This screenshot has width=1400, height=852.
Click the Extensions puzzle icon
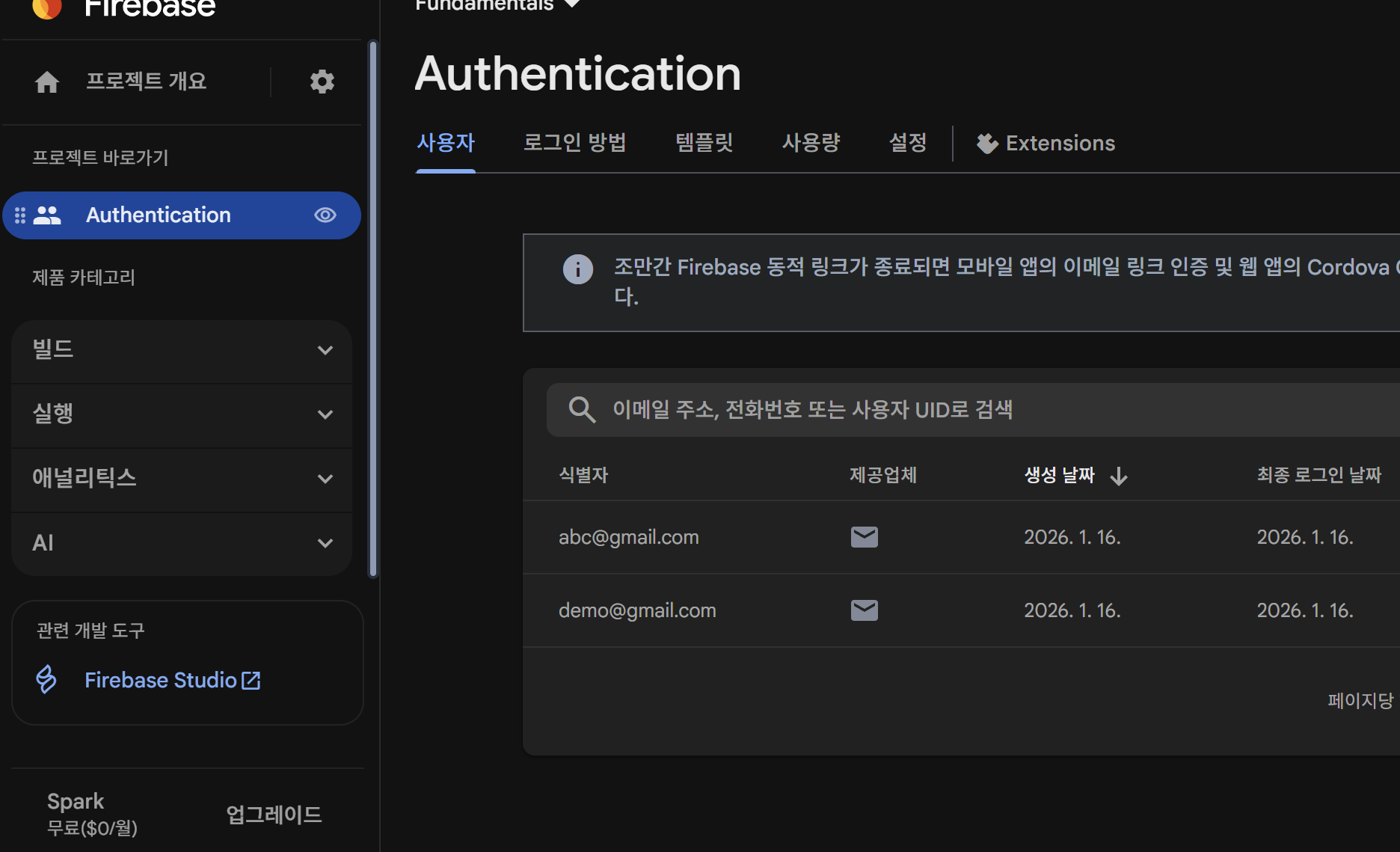click(987, 144)
